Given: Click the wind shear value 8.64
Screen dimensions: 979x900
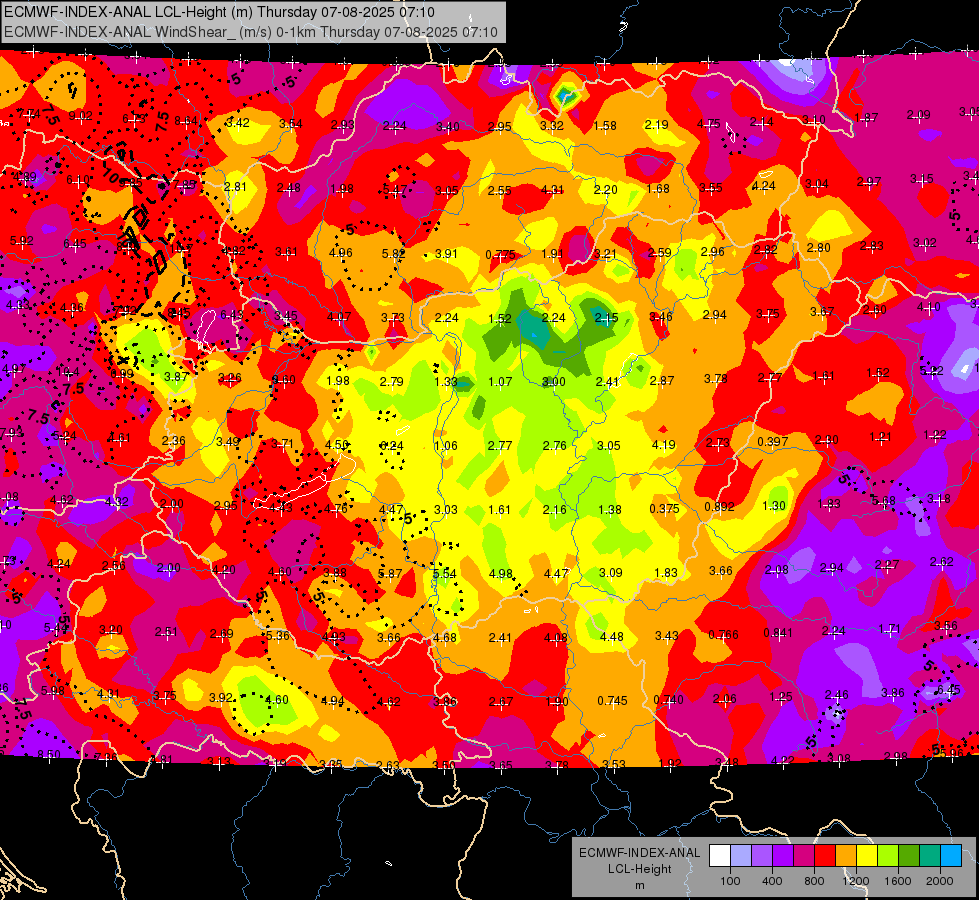Looking at the screenshot, I should coord(185,121).
